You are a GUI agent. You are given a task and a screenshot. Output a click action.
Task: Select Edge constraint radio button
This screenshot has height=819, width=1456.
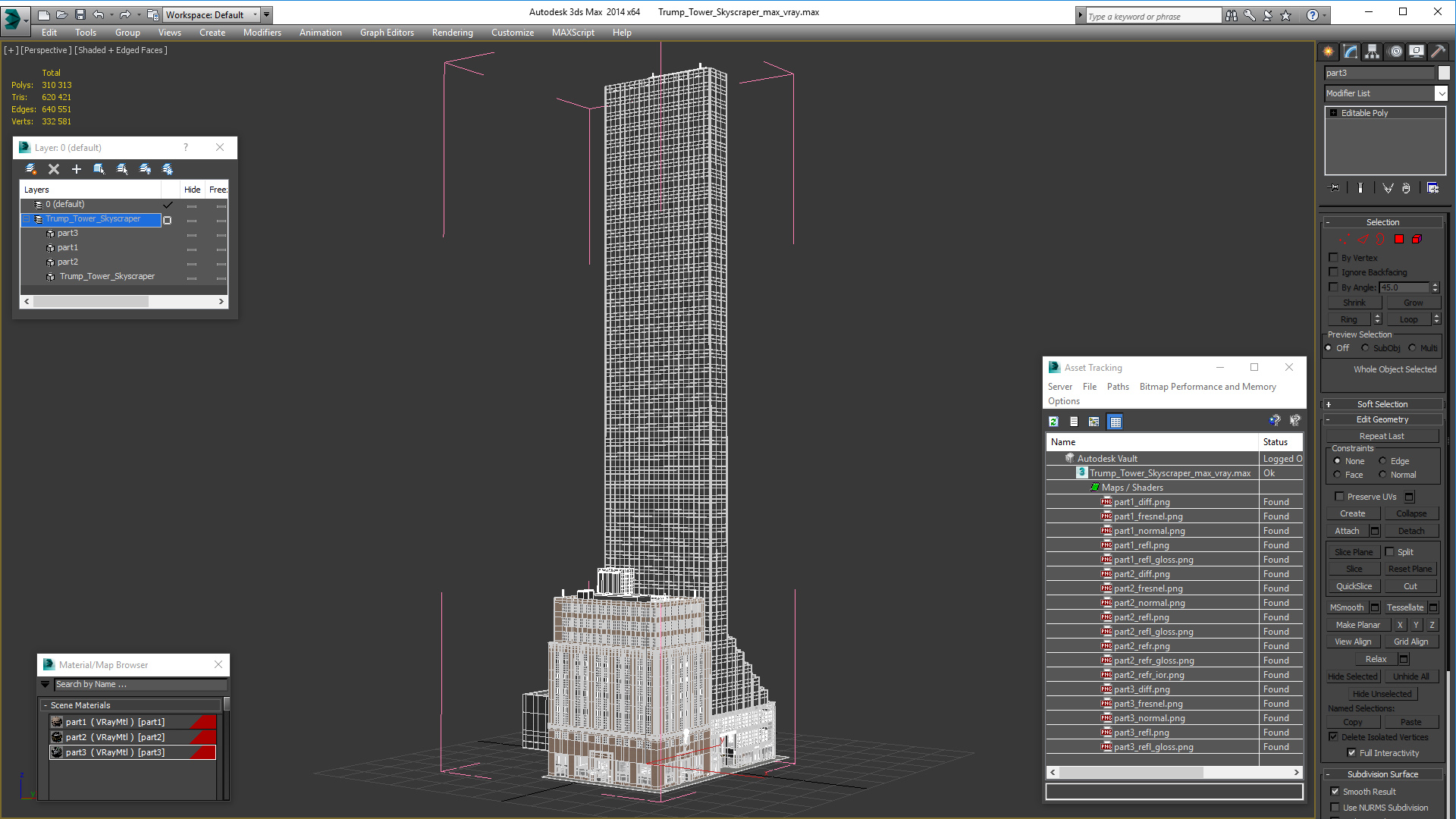(x=1382, y=461)
